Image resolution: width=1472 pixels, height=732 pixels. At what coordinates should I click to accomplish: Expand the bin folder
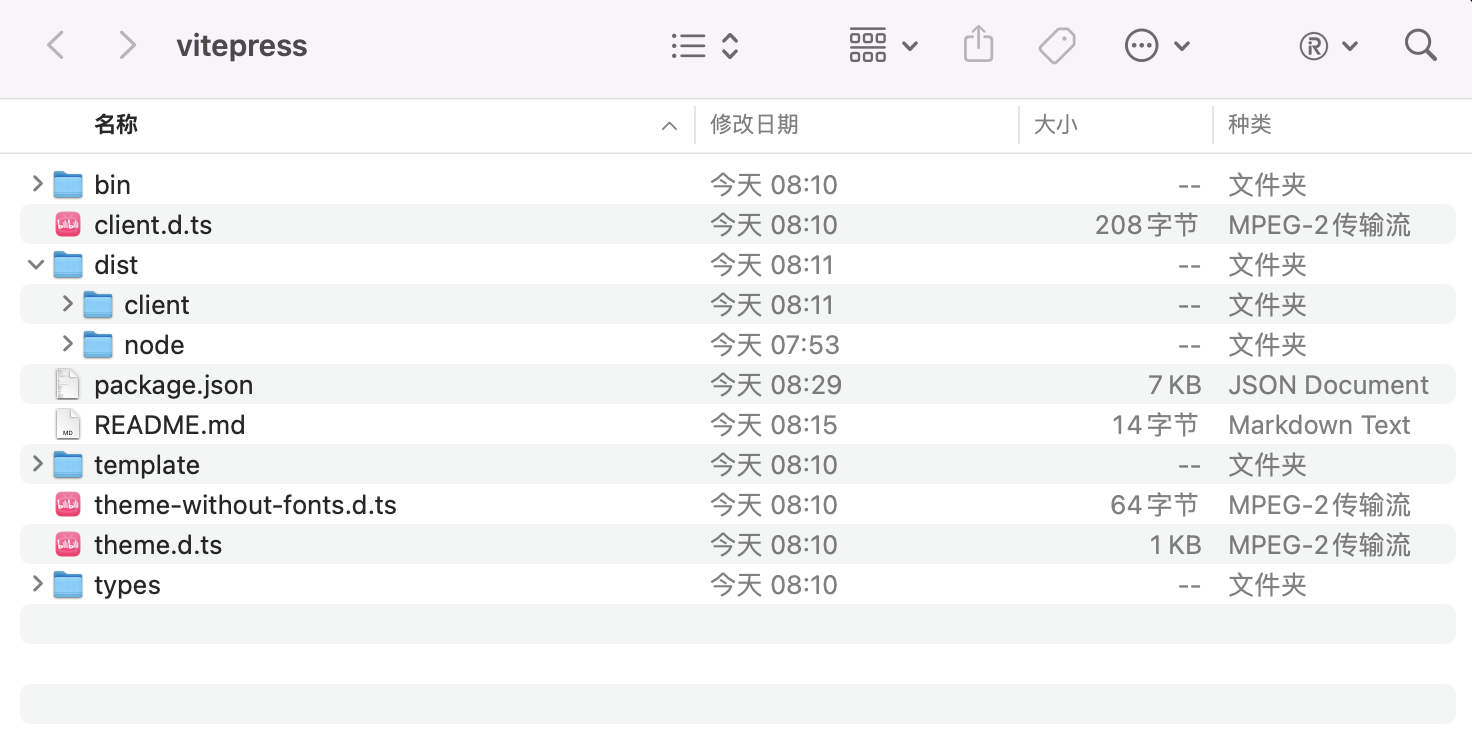point(37,184)
